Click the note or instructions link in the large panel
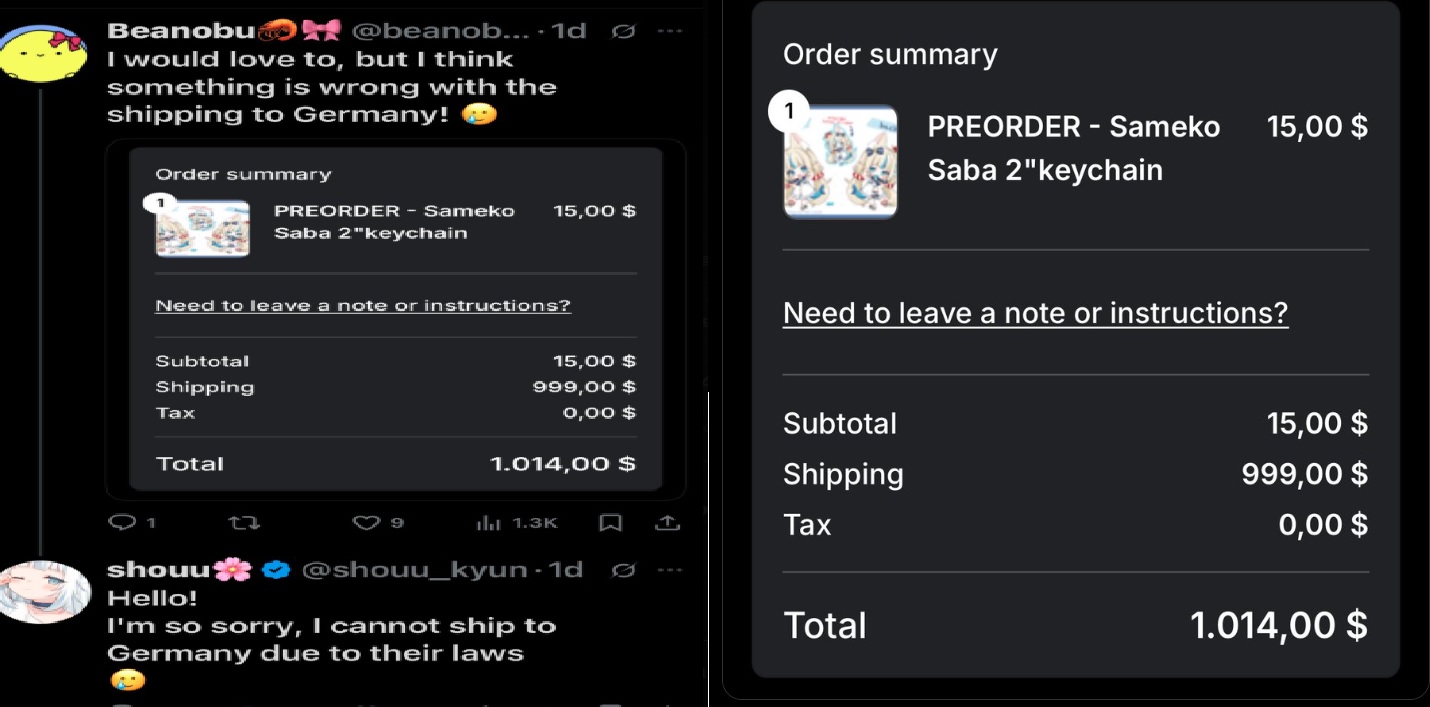The height and width of the screenshot is (707, 1430). tap(1035, 313)
